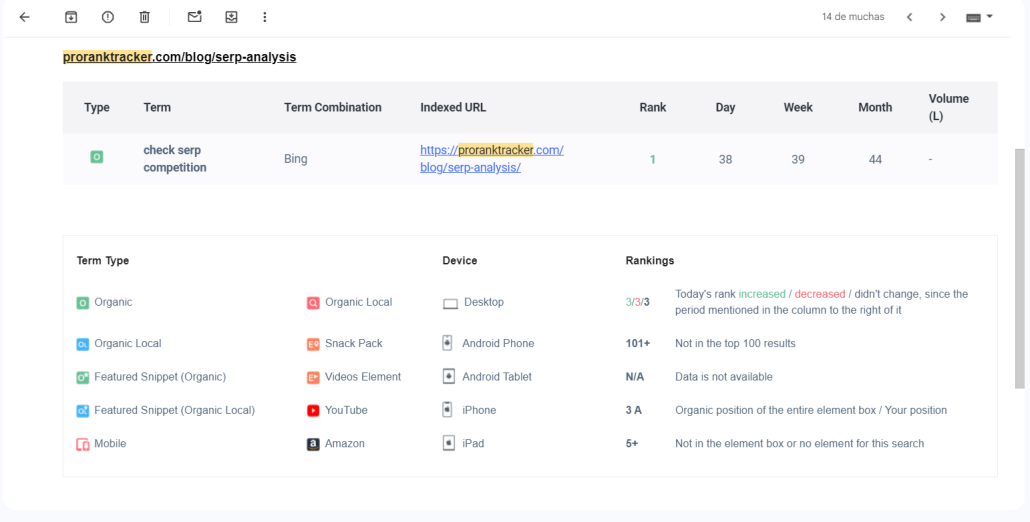Click the '101+' rankings label
The height and width of the screenshot is (522, 1030).
tap(638, 343)
